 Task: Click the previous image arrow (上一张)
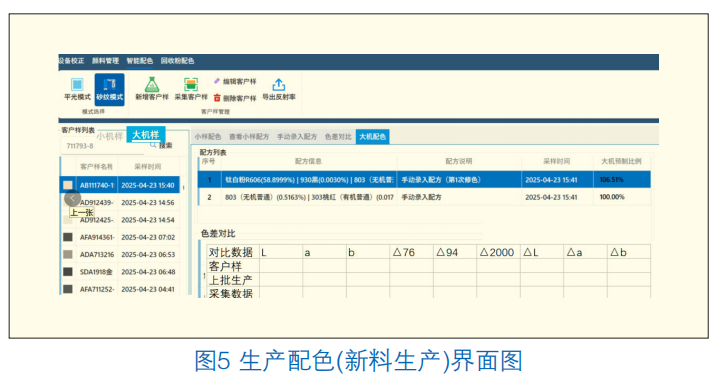72,198
